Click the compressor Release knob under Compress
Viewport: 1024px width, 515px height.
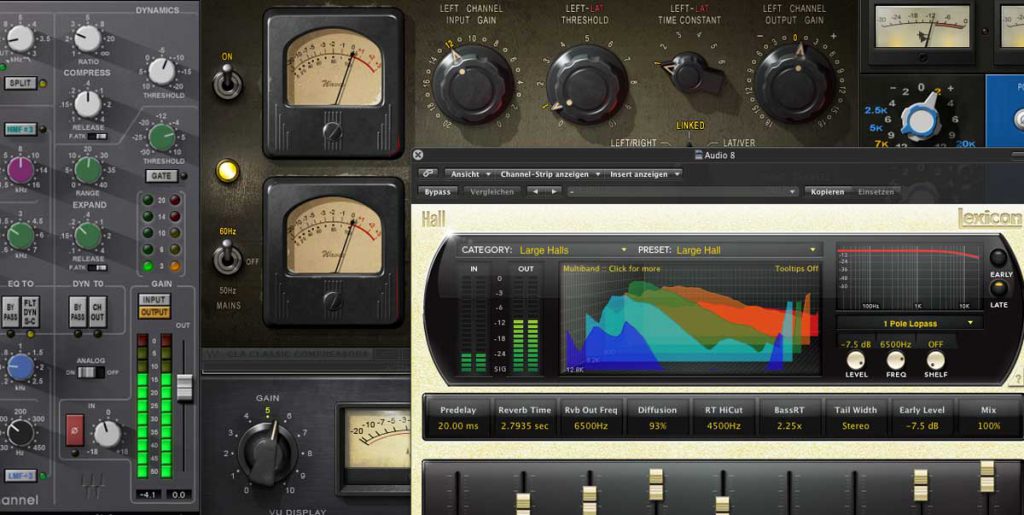[88, 104]
